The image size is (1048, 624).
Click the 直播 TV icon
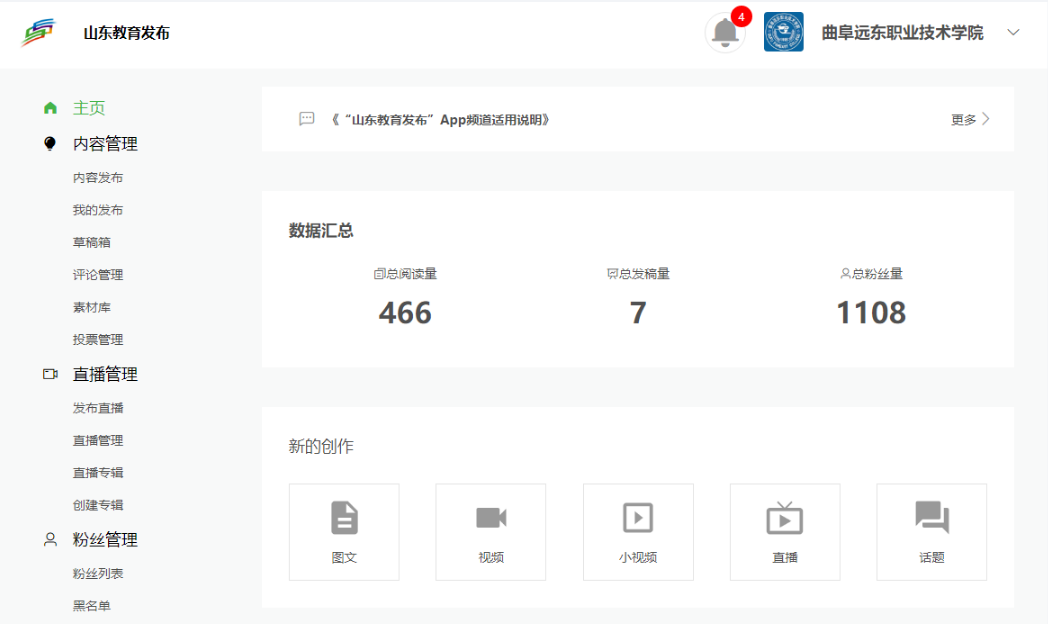[x=785, y=518]
